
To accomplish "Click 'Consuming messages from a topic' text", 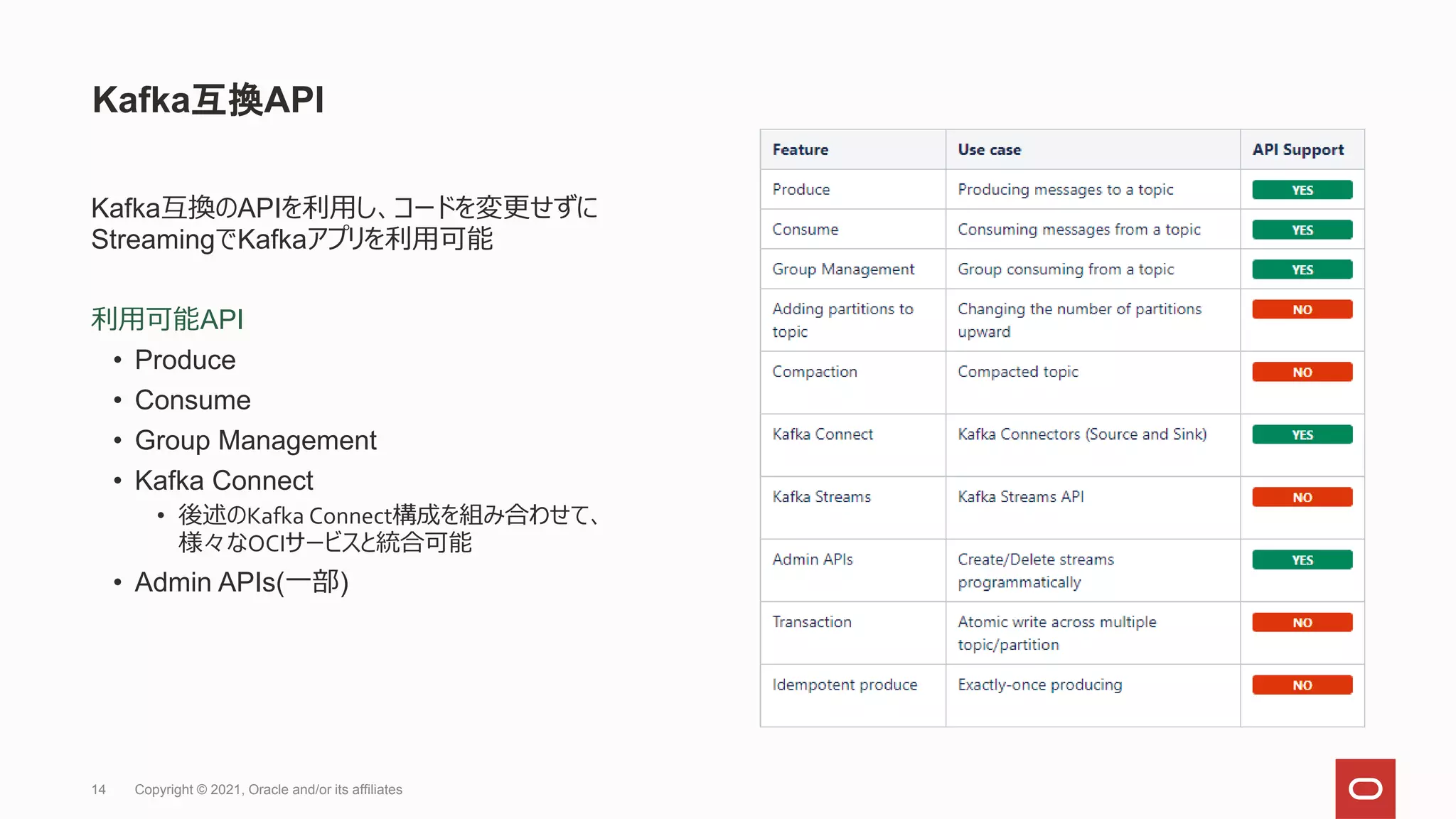I will tap(1078, 230).
